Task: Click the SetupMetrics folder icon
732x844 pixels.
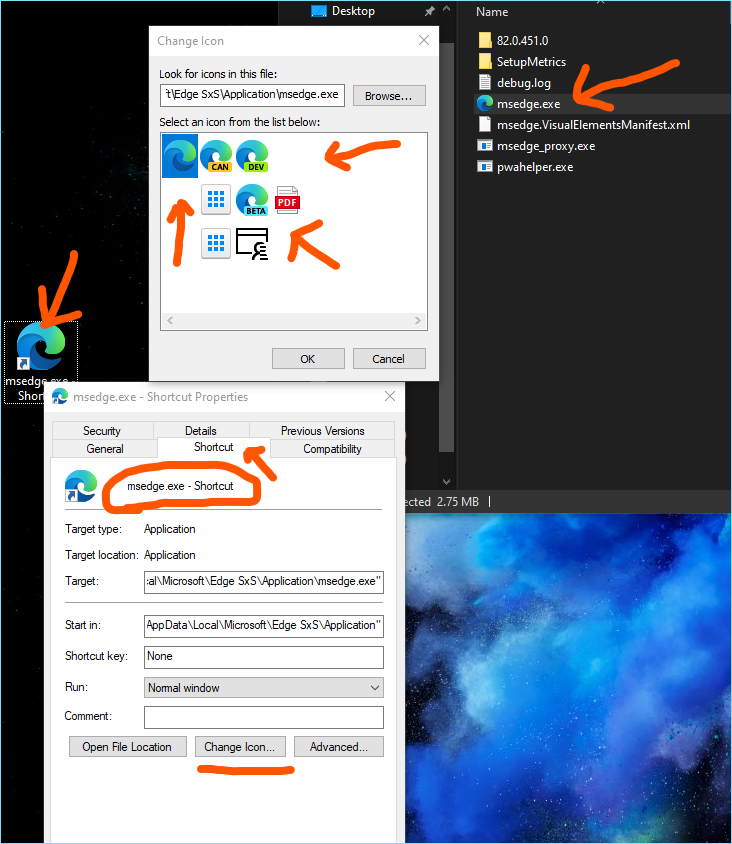Action: 485,61
